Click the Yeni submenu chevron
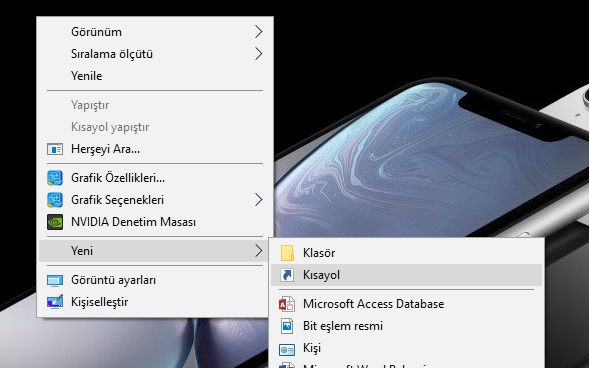The image size is (589, 368). [x=258, y=250]
